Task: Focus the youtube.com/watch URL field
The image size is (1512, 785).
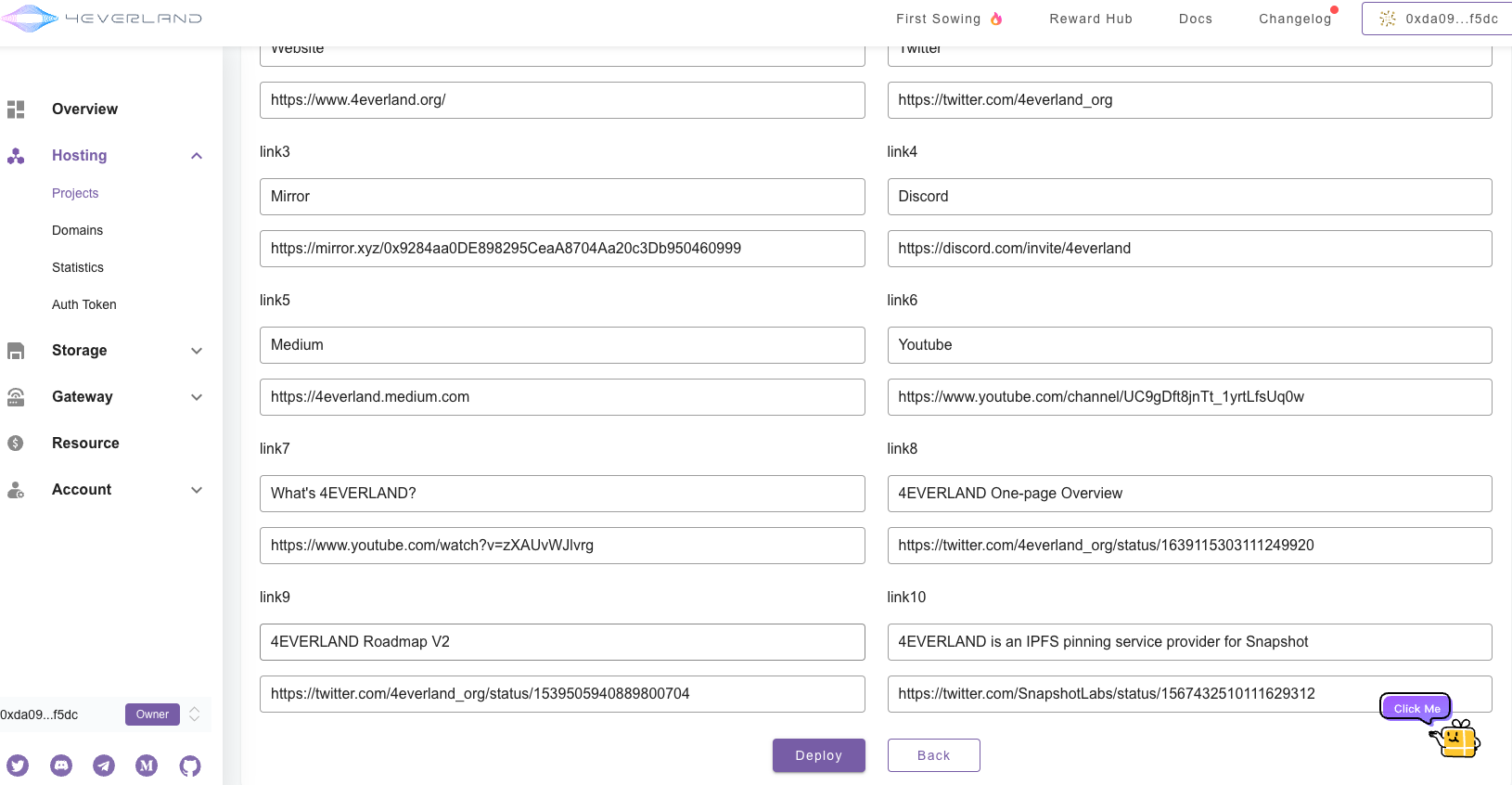Action: tap(562, 546)
